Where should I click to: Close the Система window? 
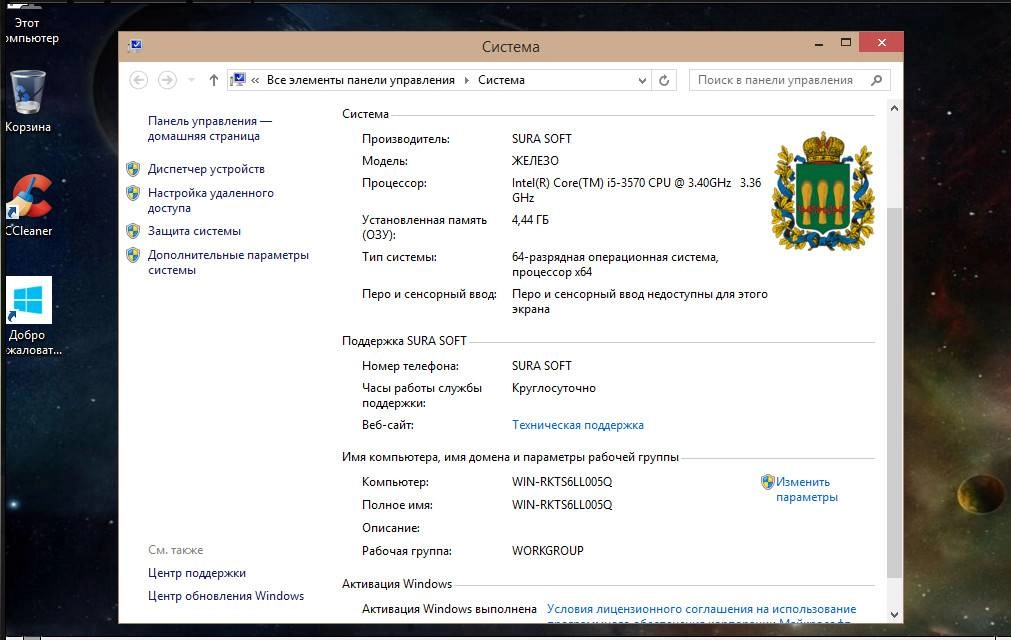coord(881,43)
